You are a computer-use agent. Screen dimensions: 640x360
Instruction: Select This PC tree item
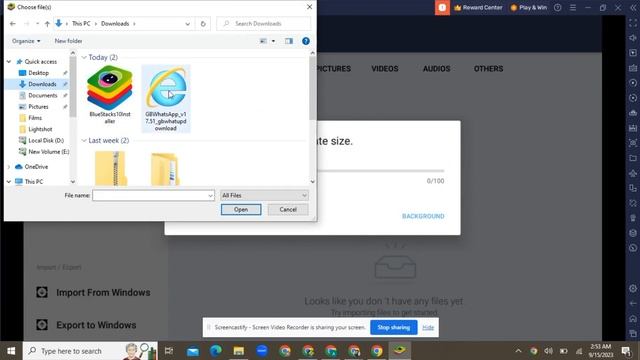33,182
